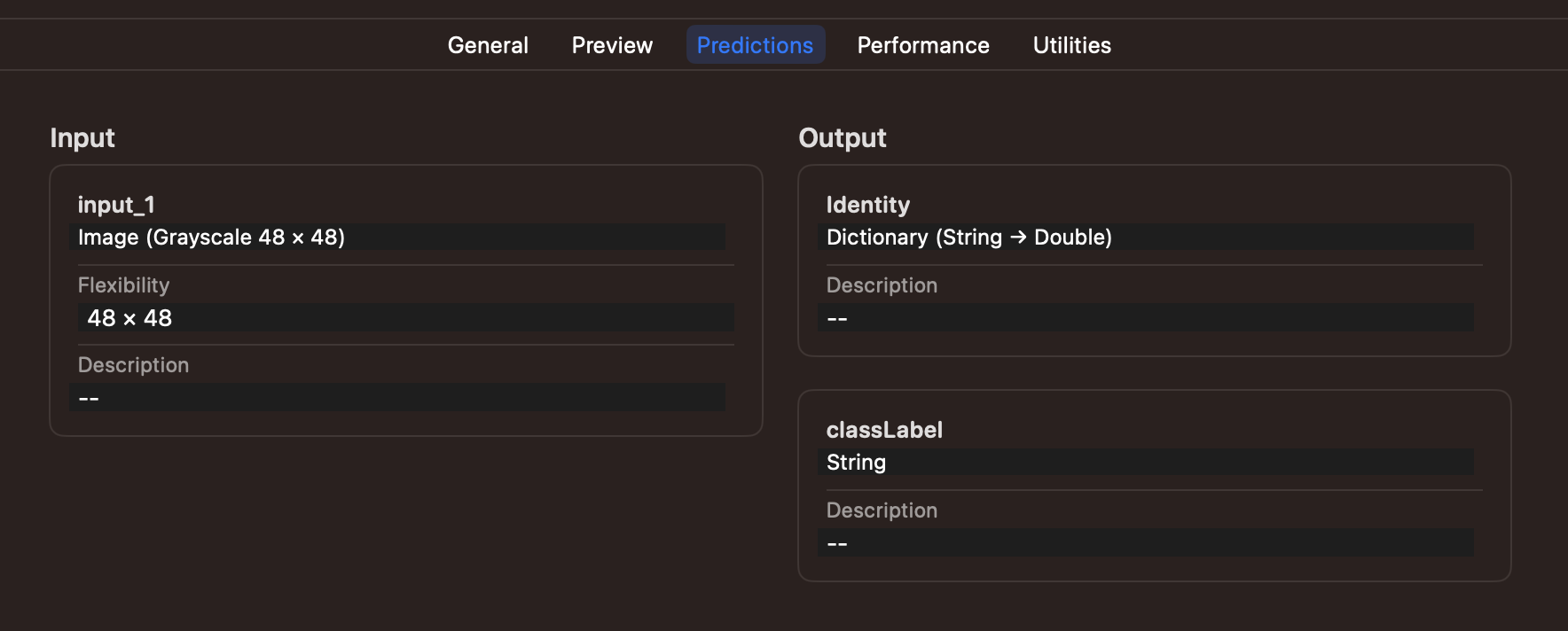Viewport: 1568px width, 631px height.
Task: Click the Input section heading
Action: (x=82, y=138)
